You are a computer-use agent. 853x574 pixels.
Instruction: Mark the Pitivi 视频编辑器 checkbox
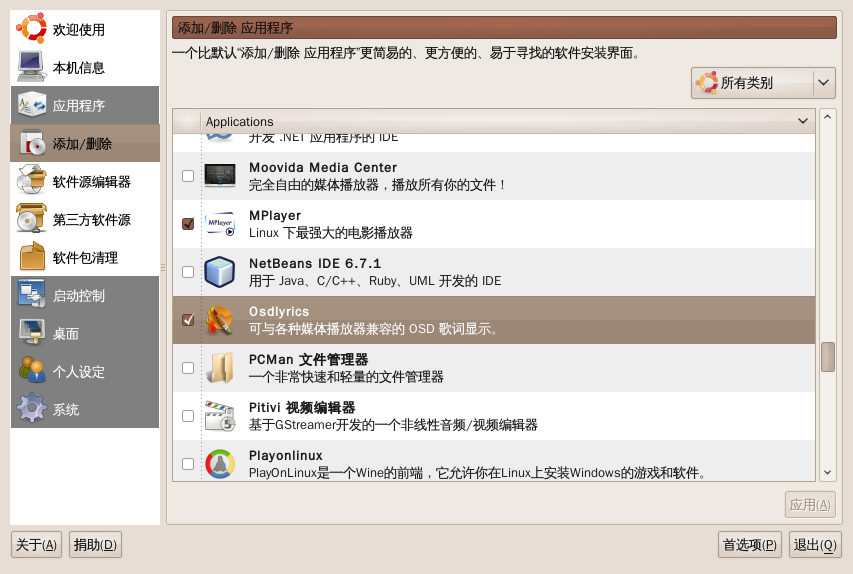188,416
